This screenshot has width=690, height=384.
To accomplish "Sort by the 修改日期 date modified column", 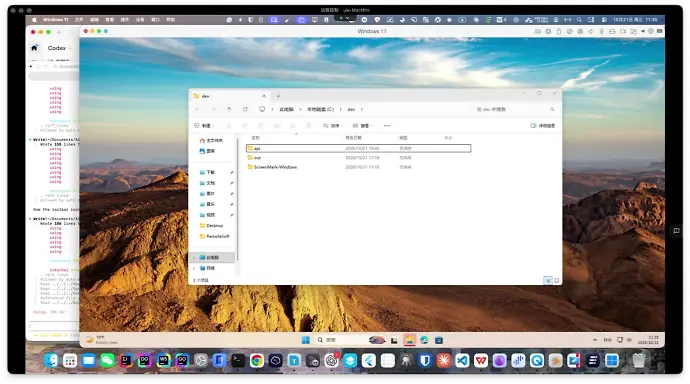I will (352, 138).
